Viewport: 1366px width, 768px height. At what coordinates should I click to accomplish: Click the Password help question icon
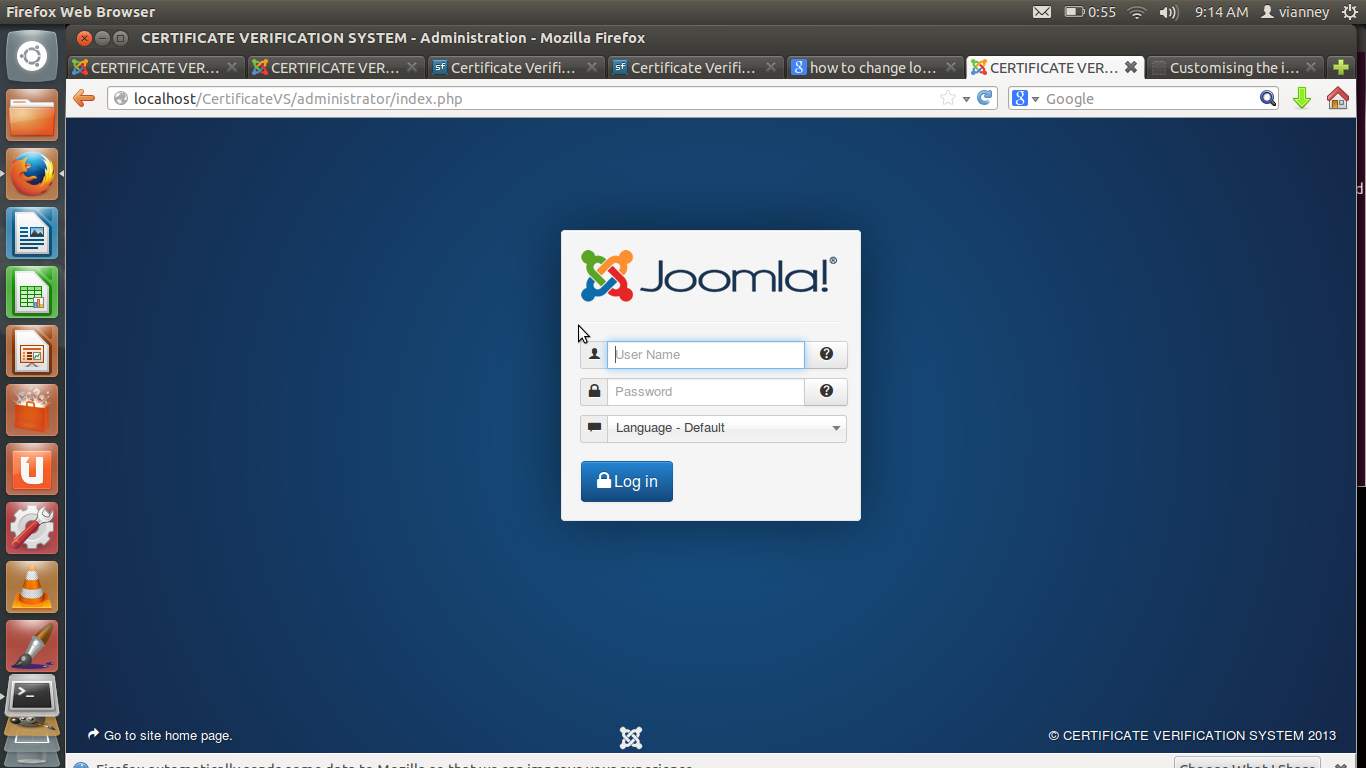click(x=826, y=391)
